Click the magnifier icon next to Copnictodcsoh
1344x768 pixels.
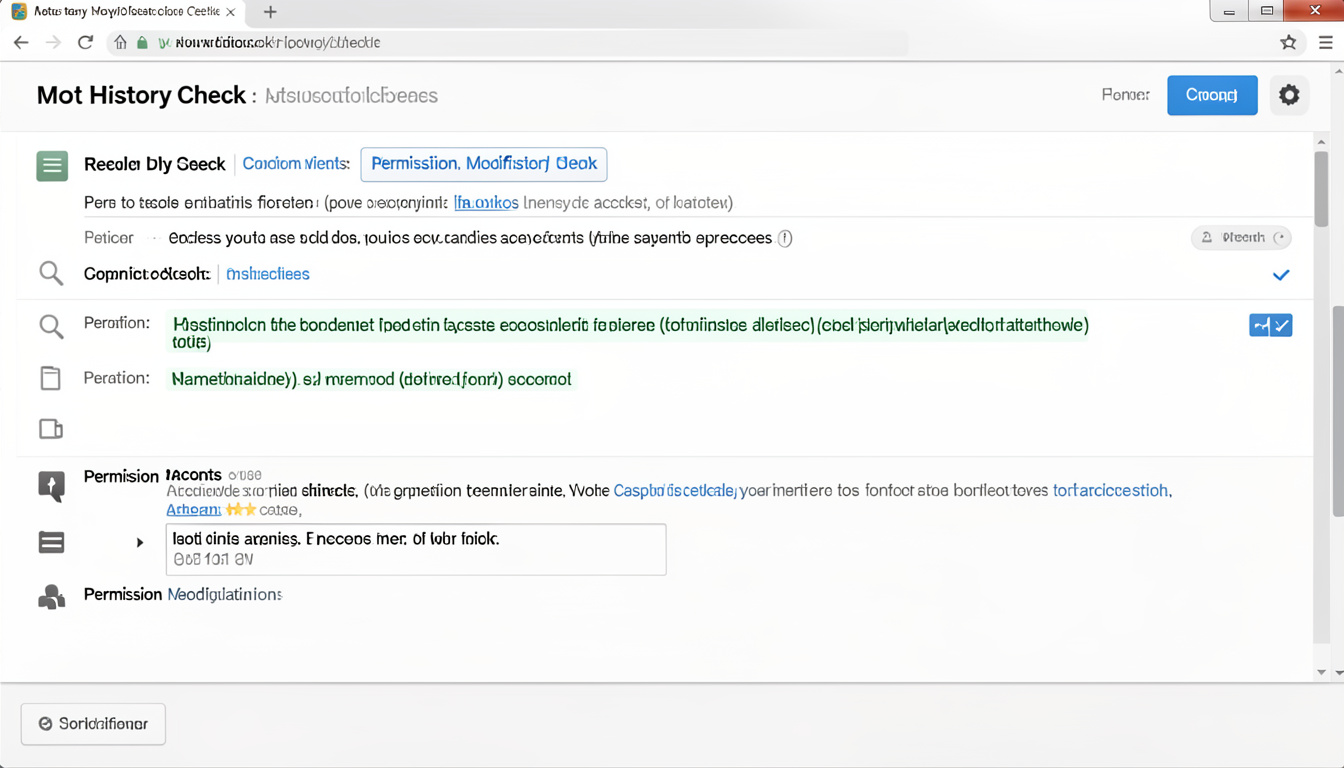tap(51, 273)
